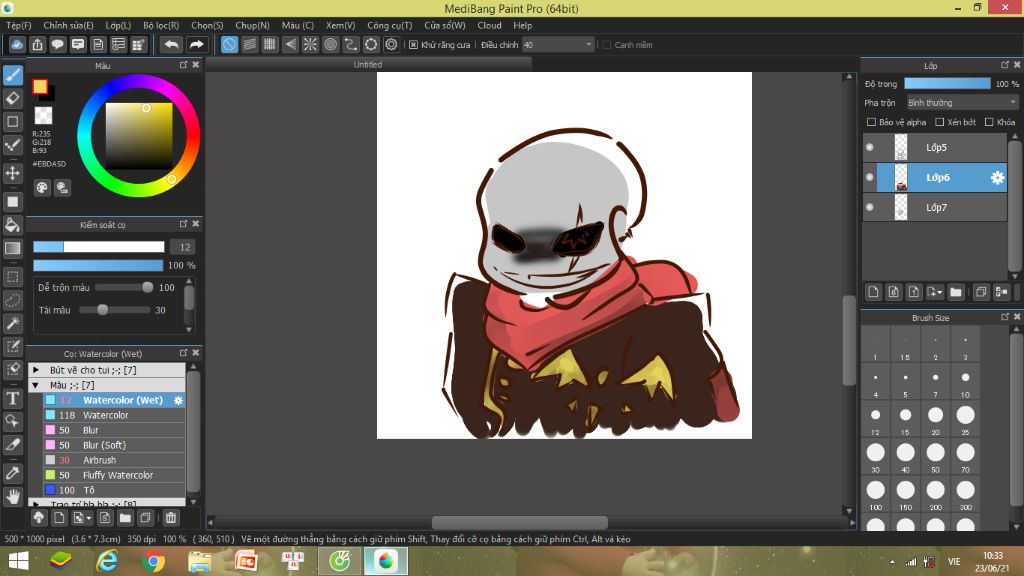Open Tệp(F) menu
This screenshot has height=576, width=1024.
click(x=18, y=25)
